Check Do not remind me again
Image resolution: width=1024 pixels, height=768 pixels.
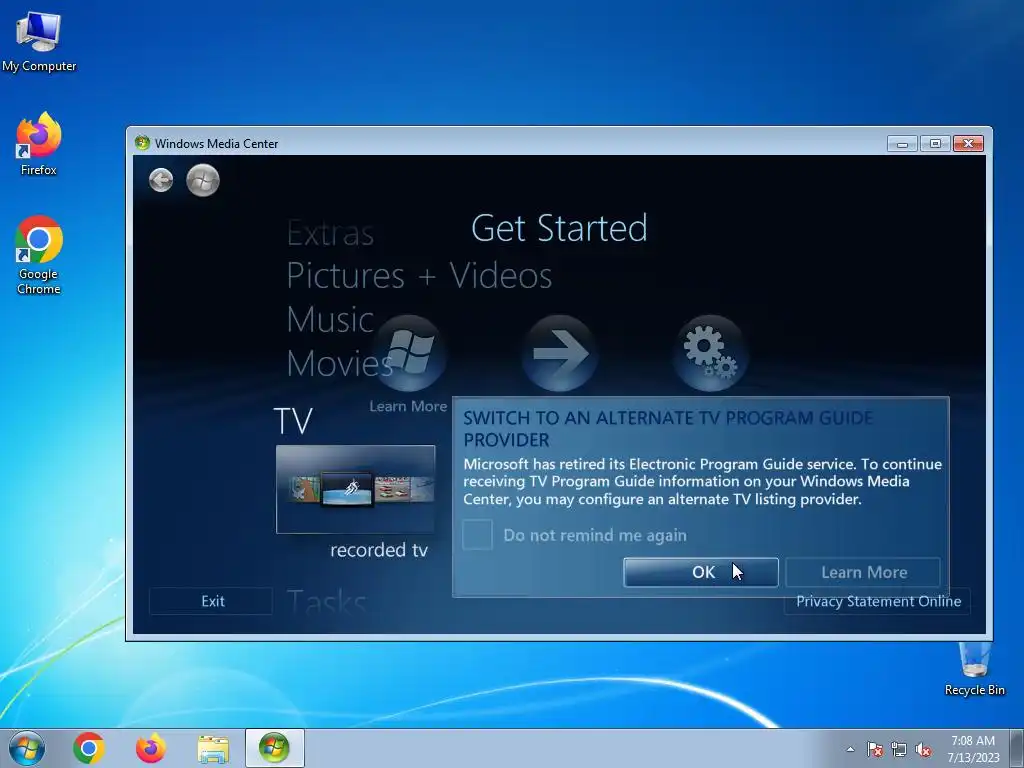click(x=477, y=535)
